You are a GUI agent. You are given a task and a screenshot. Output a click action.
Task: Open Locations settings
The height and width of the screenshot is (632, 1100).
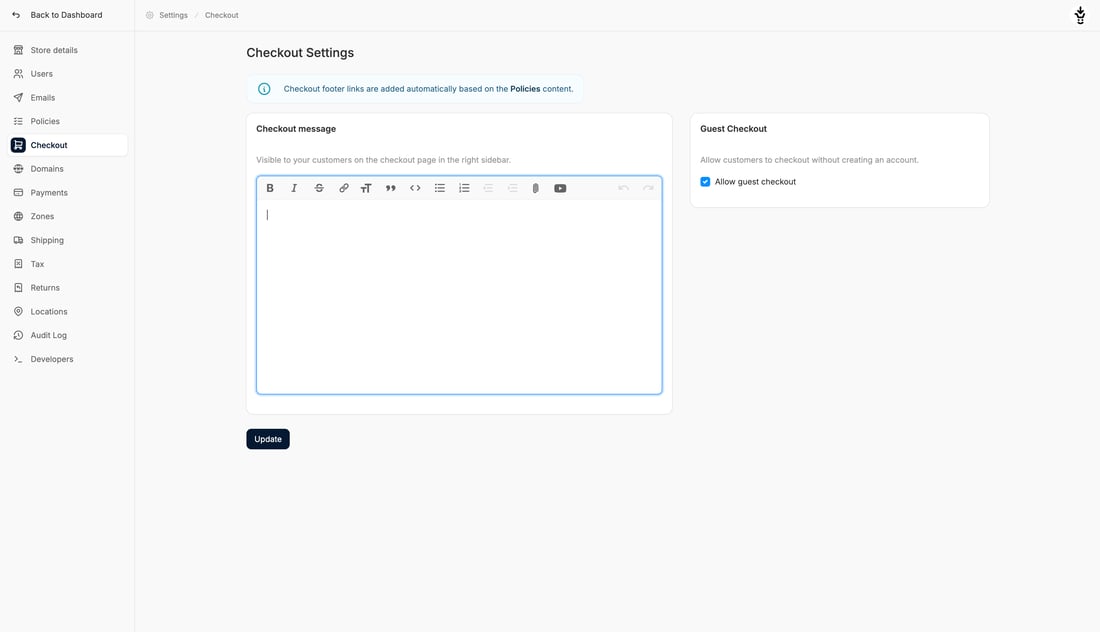[x=68, y=311]
